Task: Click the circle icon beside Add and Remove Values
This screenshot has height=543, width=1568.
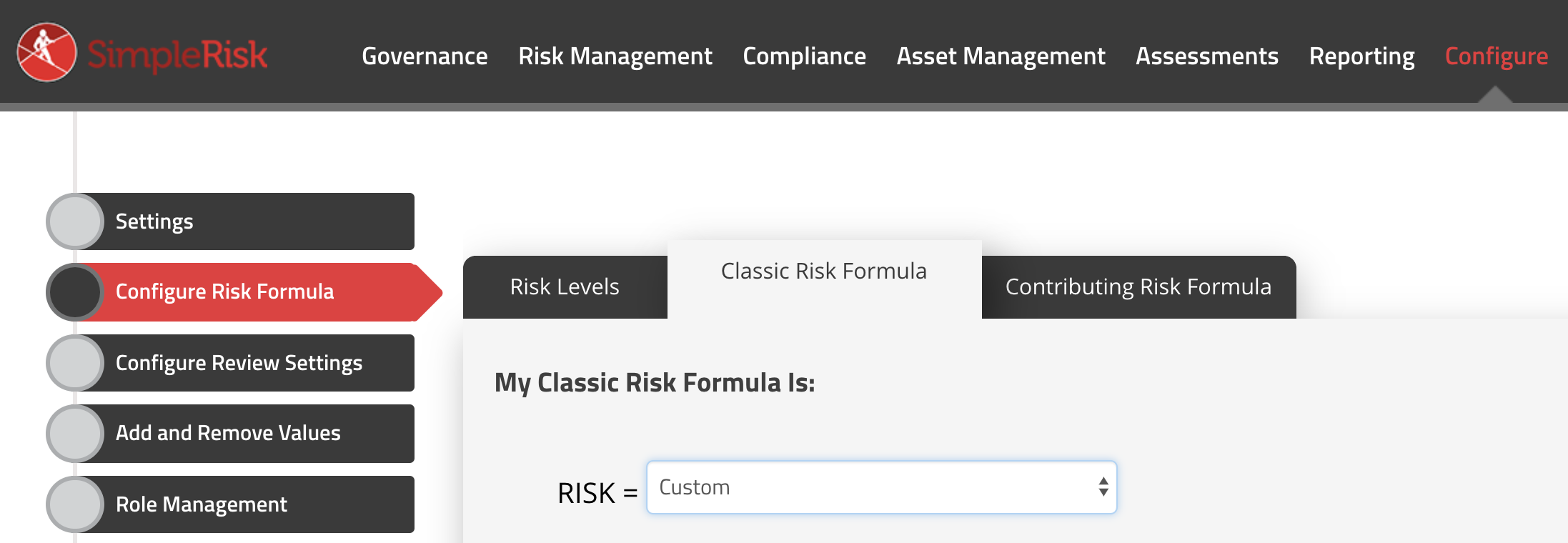Action: [x=75, y=433]
